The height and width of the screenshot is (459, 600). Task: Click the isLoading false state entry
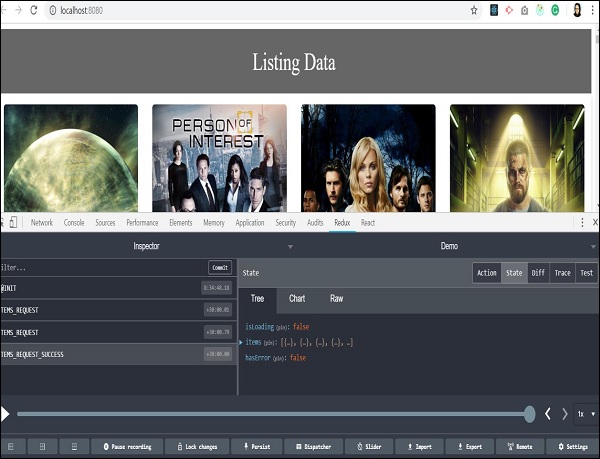click(x=277, y=327)
